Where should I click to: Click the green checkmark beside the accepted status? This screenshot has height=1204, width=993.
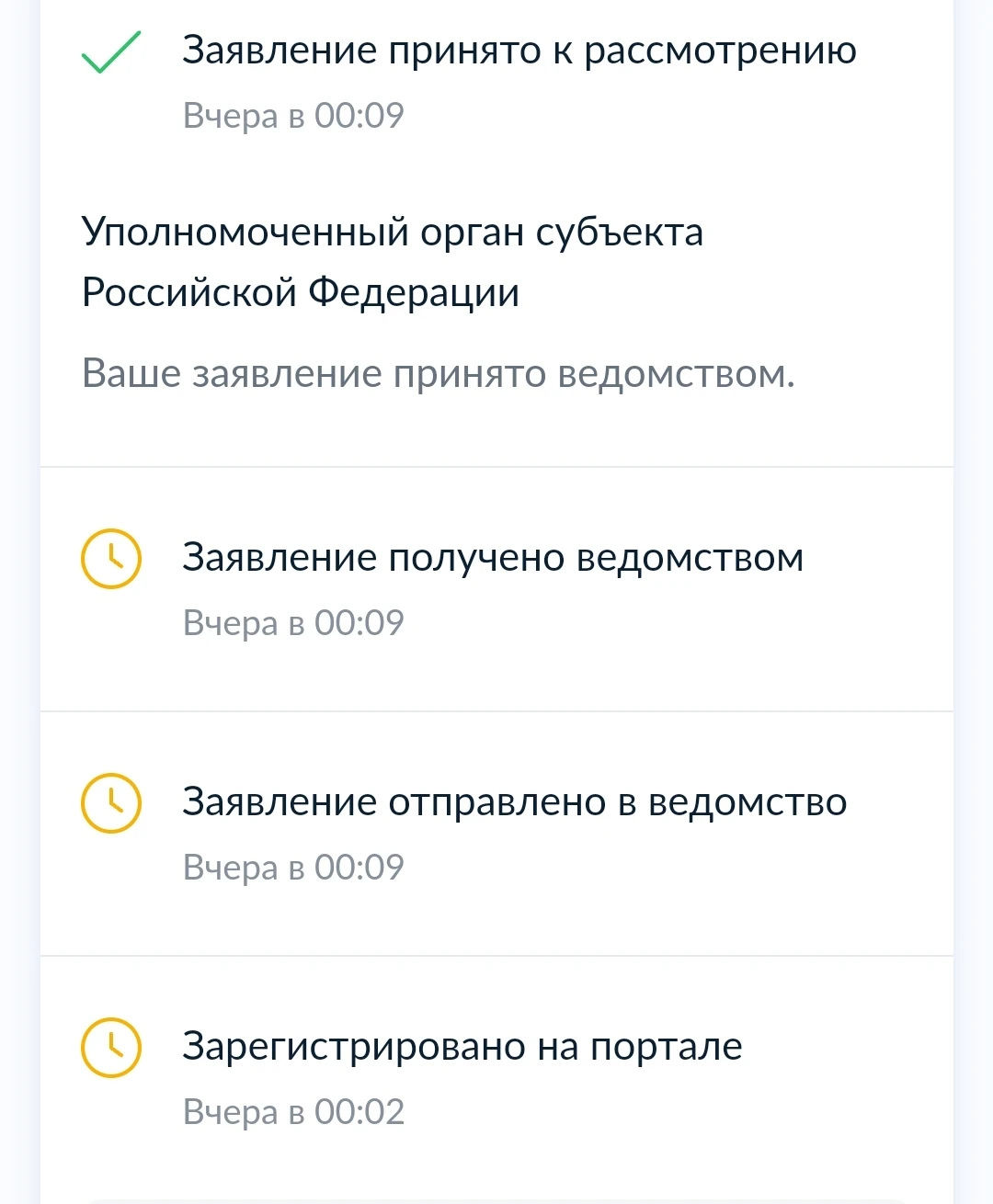tap(110, 52)
